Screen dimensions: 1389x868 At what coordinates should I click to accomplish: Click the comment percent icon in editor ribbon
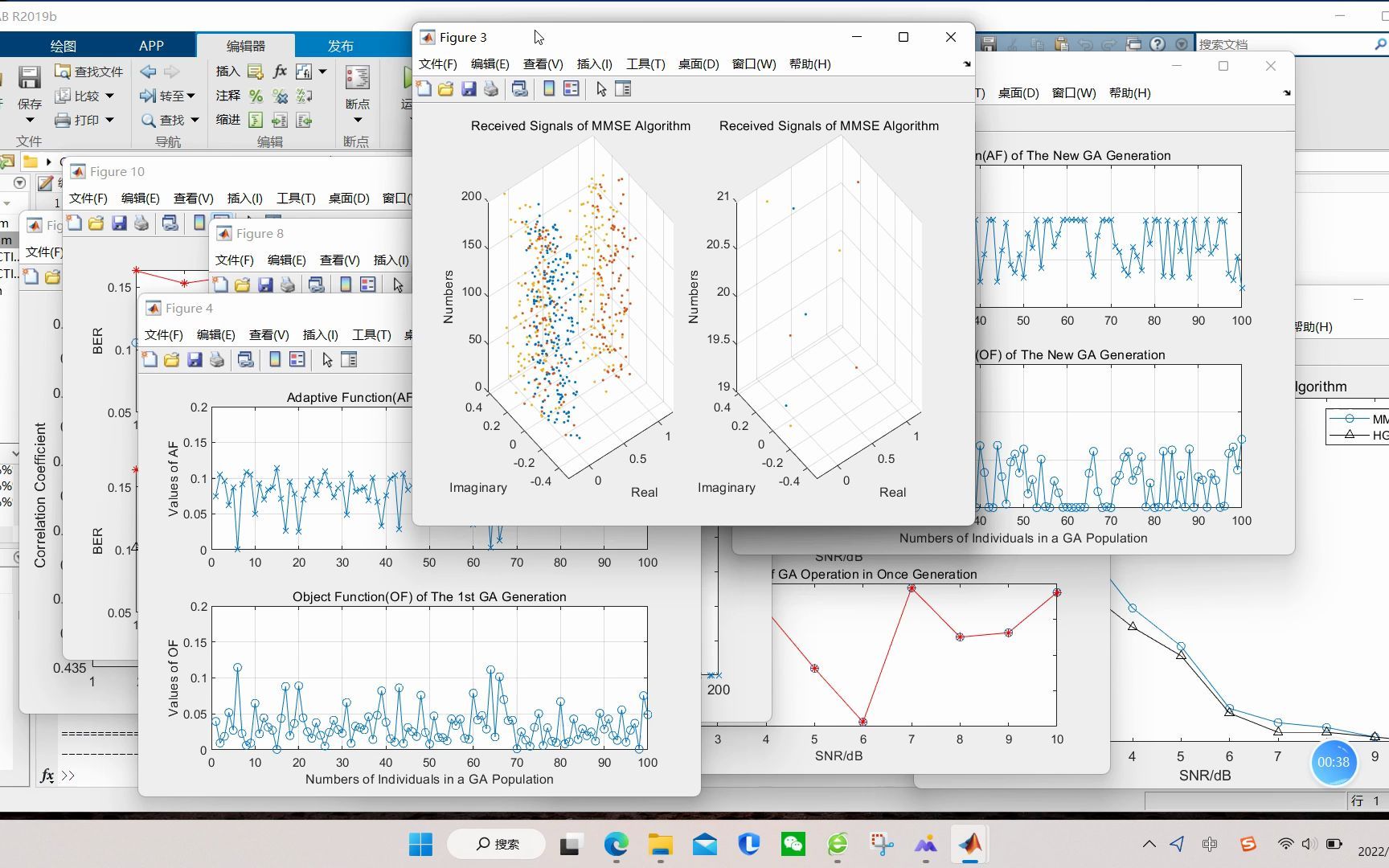pyautogui.click(x=256, y=96)
